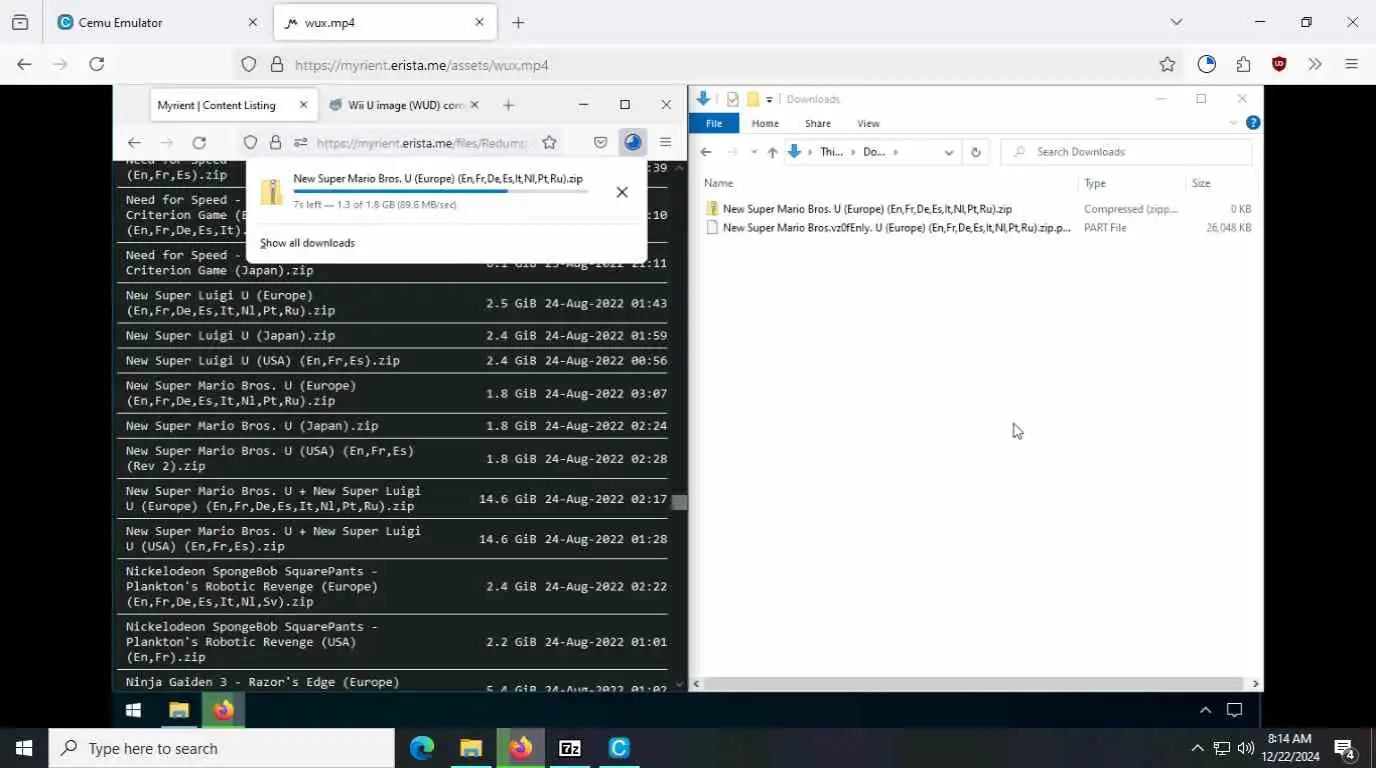Click the download progress bar in downloads panel
Screen dimensions: 1376x768
coord(440,191)
